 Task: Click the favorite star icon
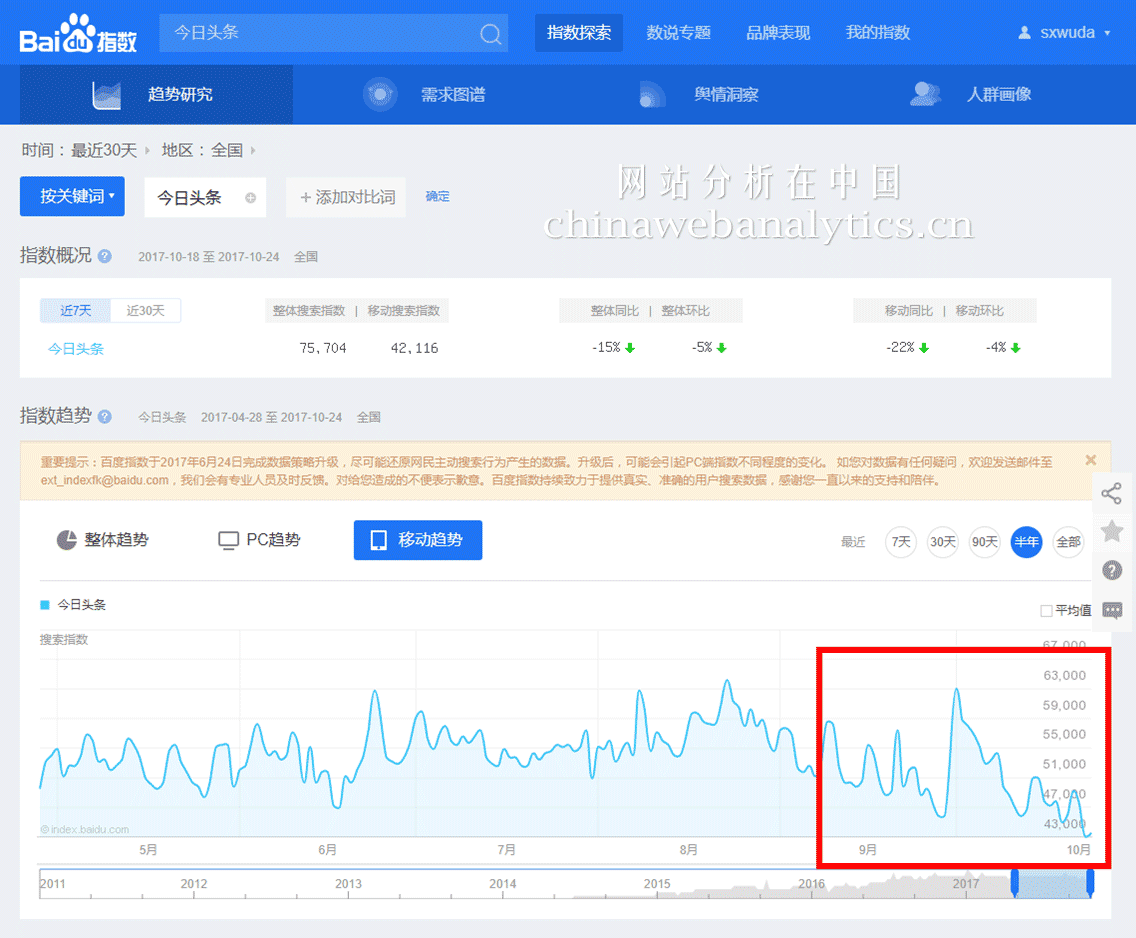click(1111, 531)
